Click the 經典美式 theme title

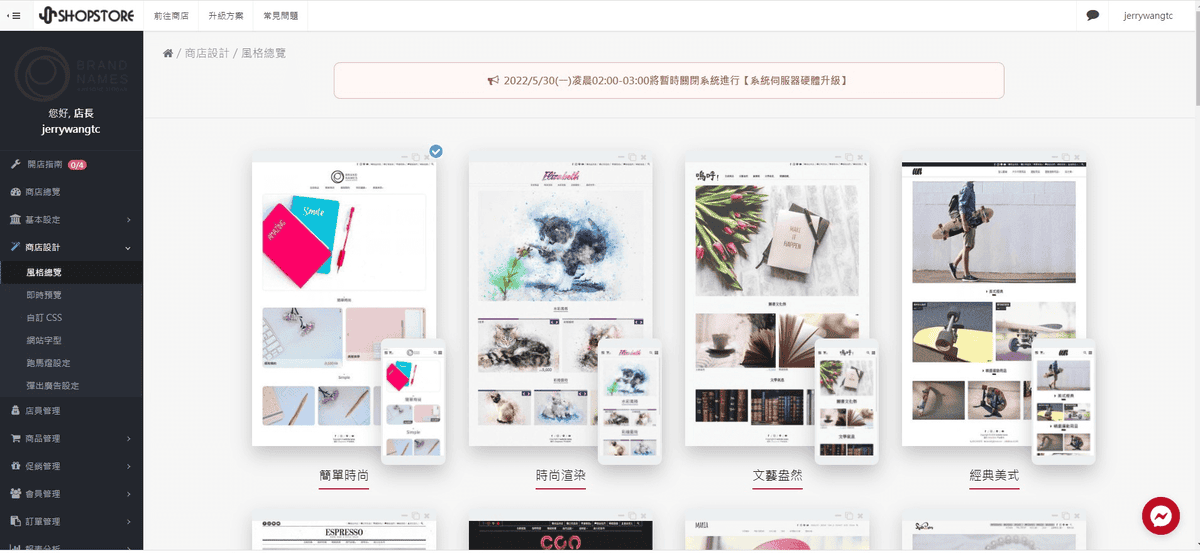994,477
